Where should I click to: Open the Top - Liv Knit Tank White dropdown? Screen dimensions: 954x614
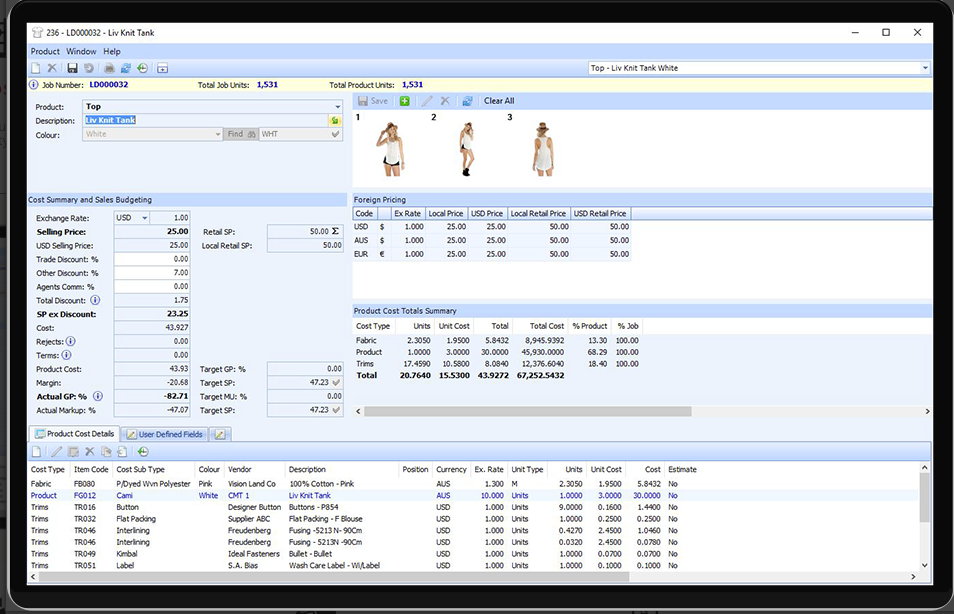click(924, 68)
